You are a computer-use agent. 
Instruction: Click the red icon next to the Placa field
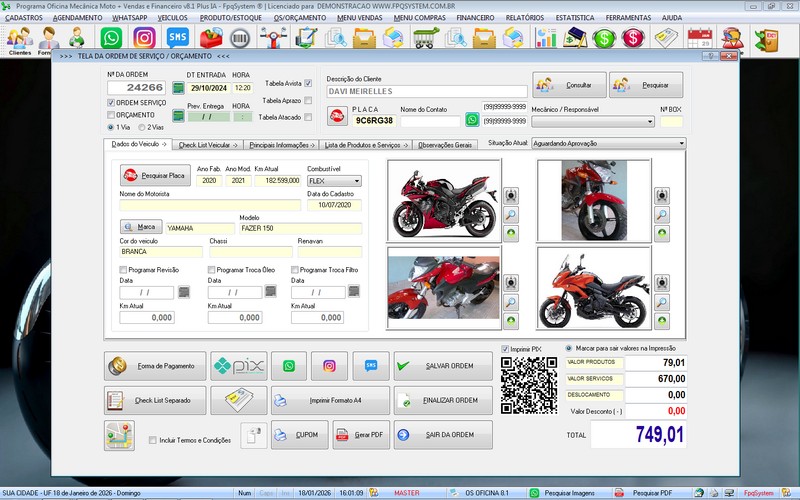(336, 118)
